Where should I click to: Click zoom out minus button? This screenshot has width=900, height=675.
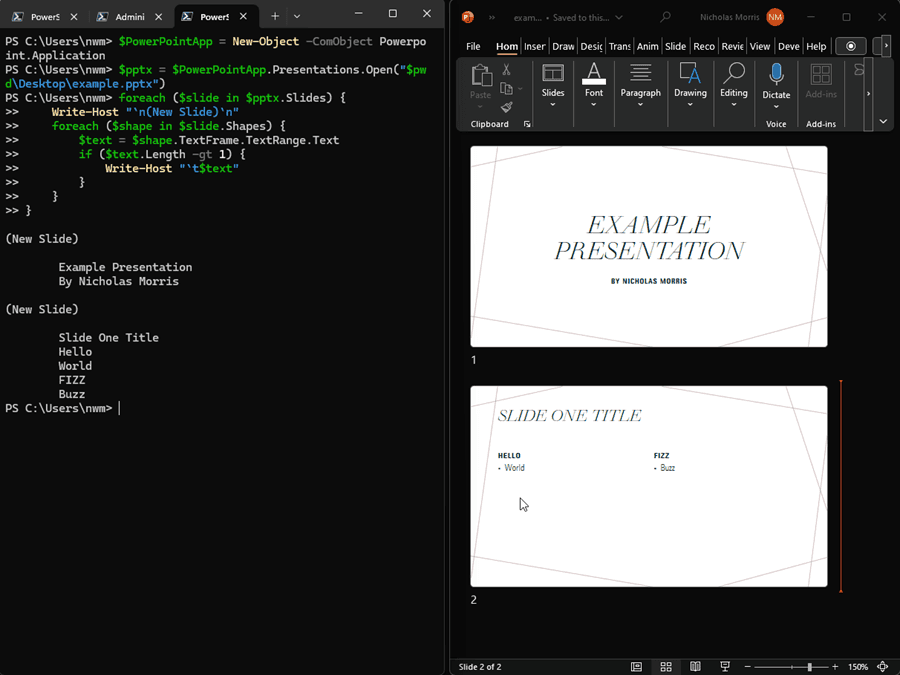tap(747, 666)
